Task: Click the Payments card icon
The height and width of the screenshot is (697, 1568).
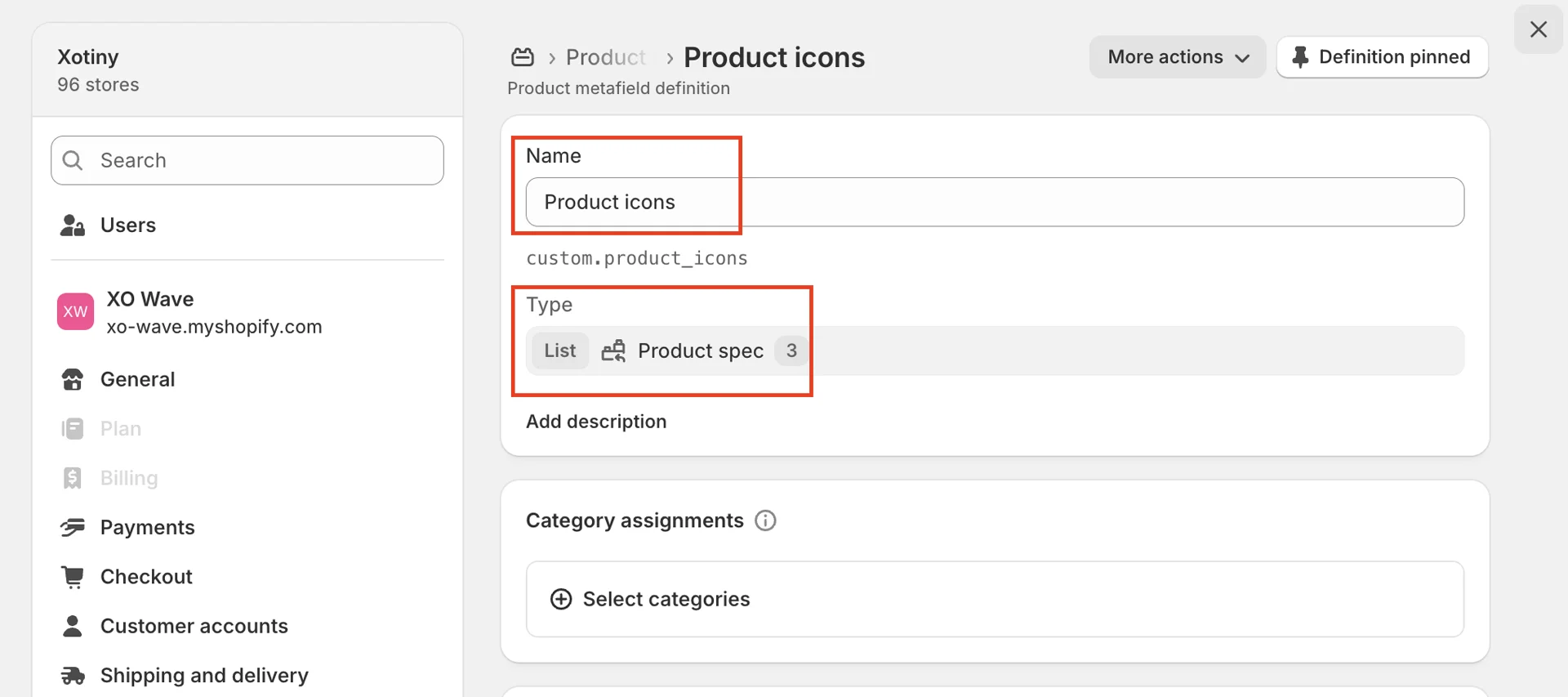Action: (73, 528)
